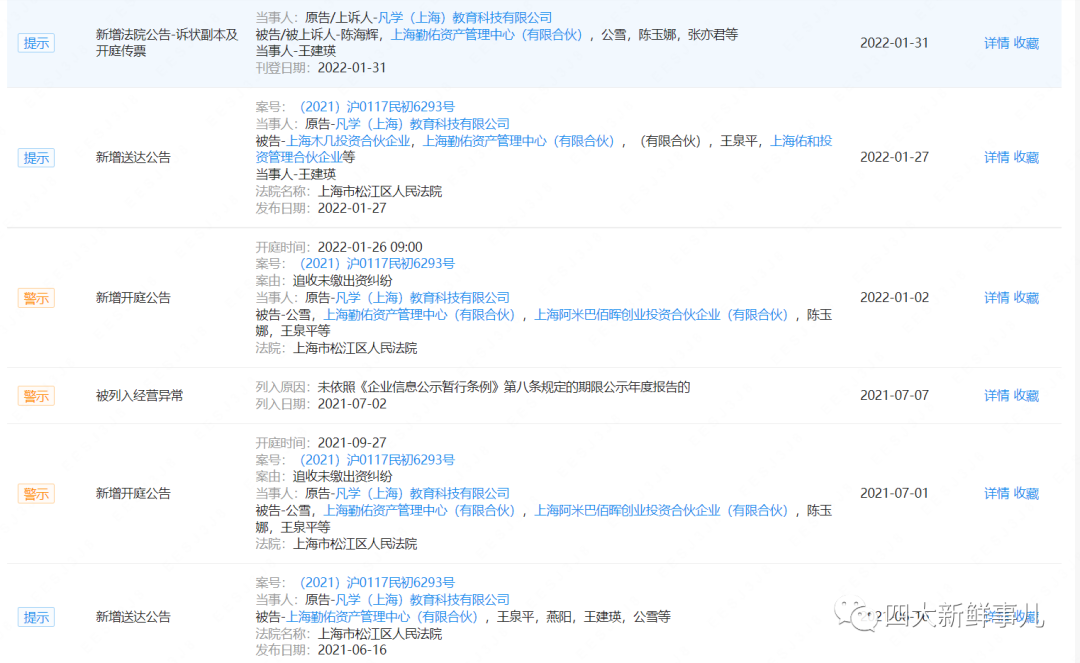Screen dimensions: 1080x663
Task: Click the 警示 tag on the 2022-01-02 row
Action: (x=36, y=298)
